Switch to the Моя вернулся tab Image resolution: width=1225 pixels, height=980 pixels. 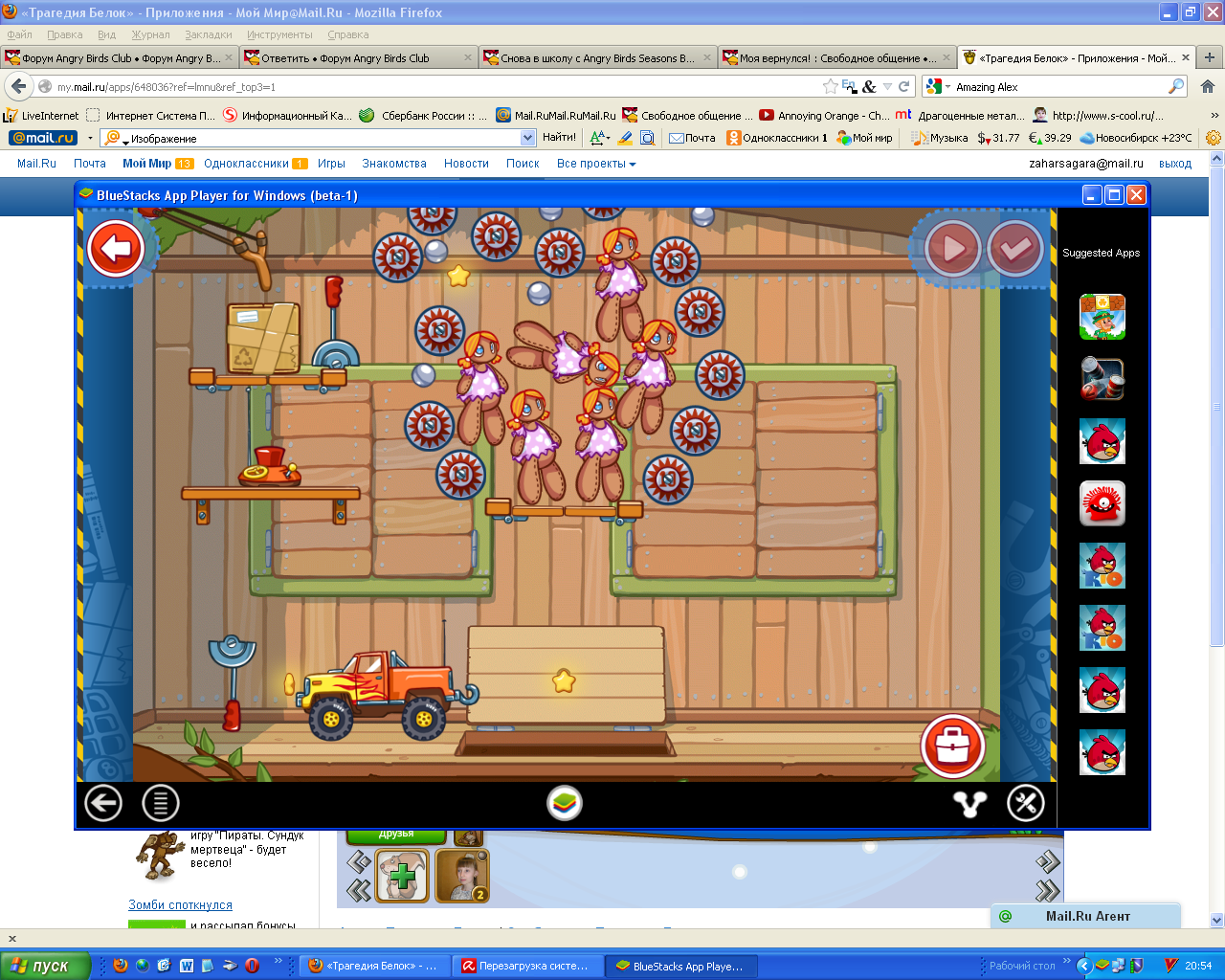836,57
